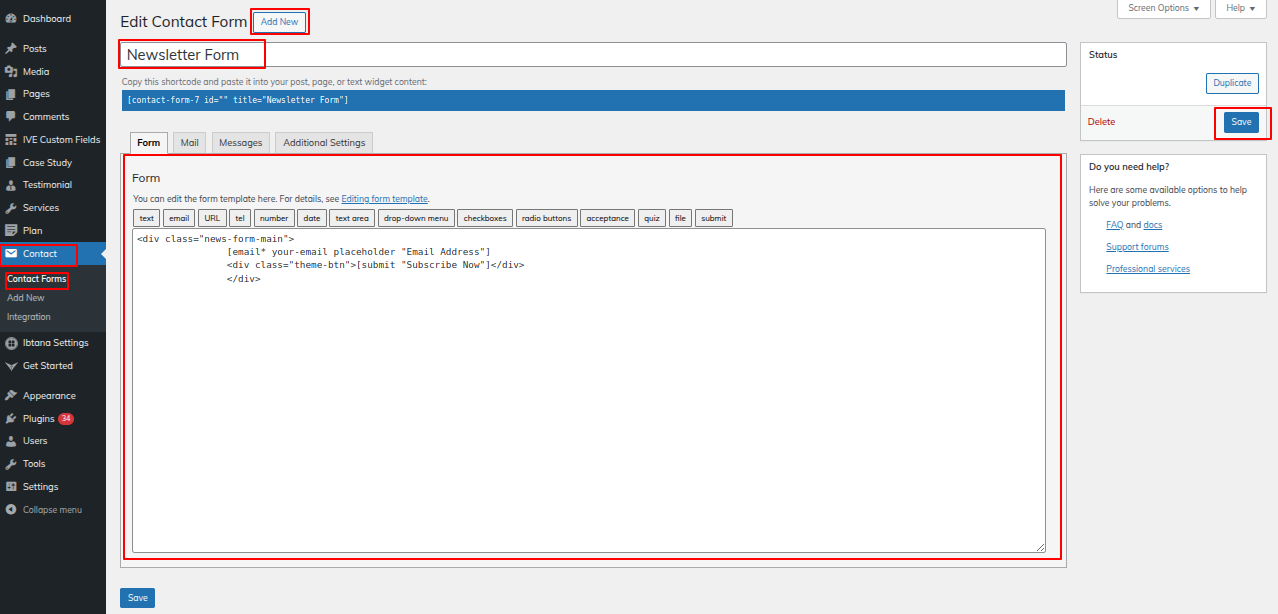Open Posts via the pushpin icon

(11, 49)
